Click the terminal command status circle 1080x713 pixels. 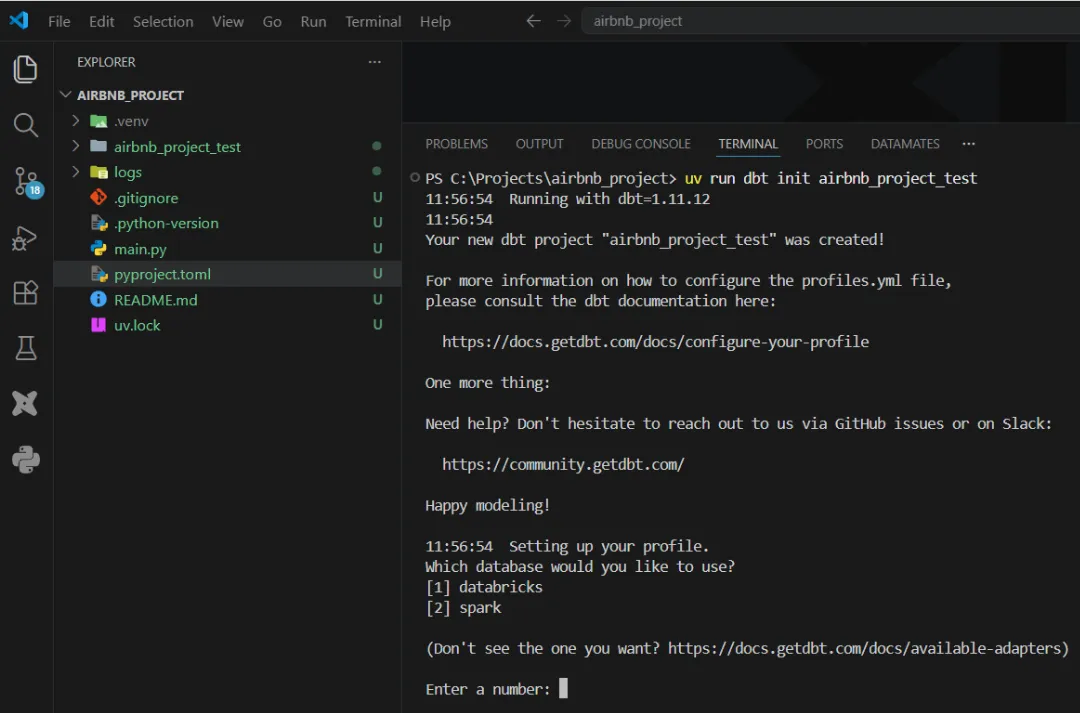pyautogui.click(x=415, y=178)
